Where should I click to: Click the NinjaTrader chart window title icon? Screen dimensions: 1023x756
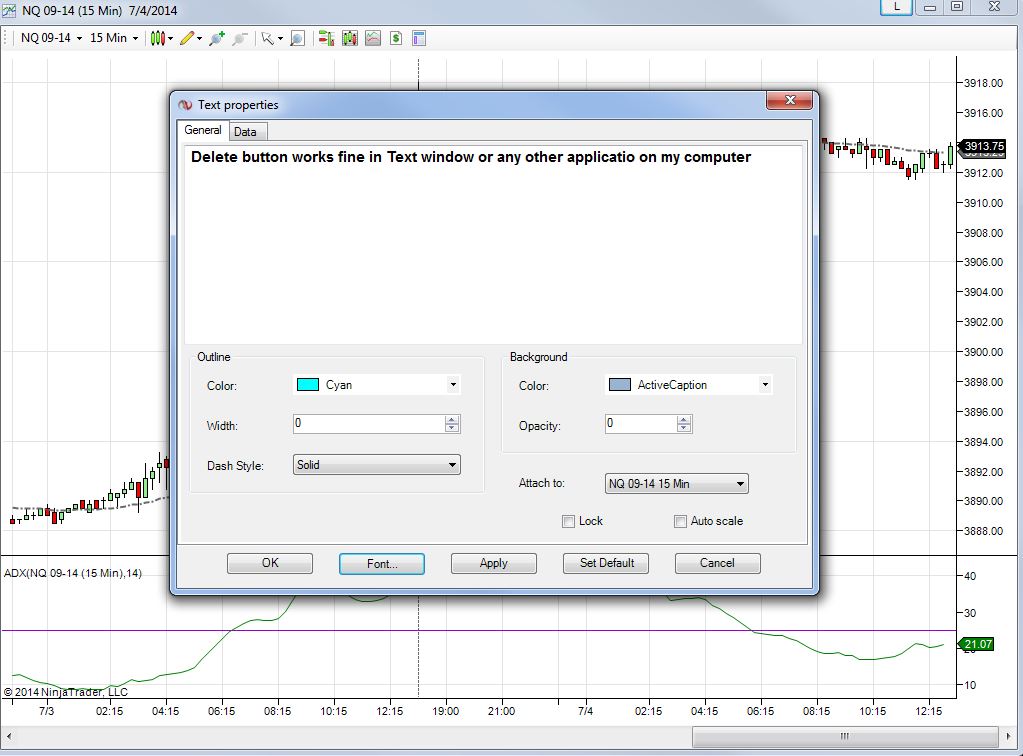pos(9,10)
